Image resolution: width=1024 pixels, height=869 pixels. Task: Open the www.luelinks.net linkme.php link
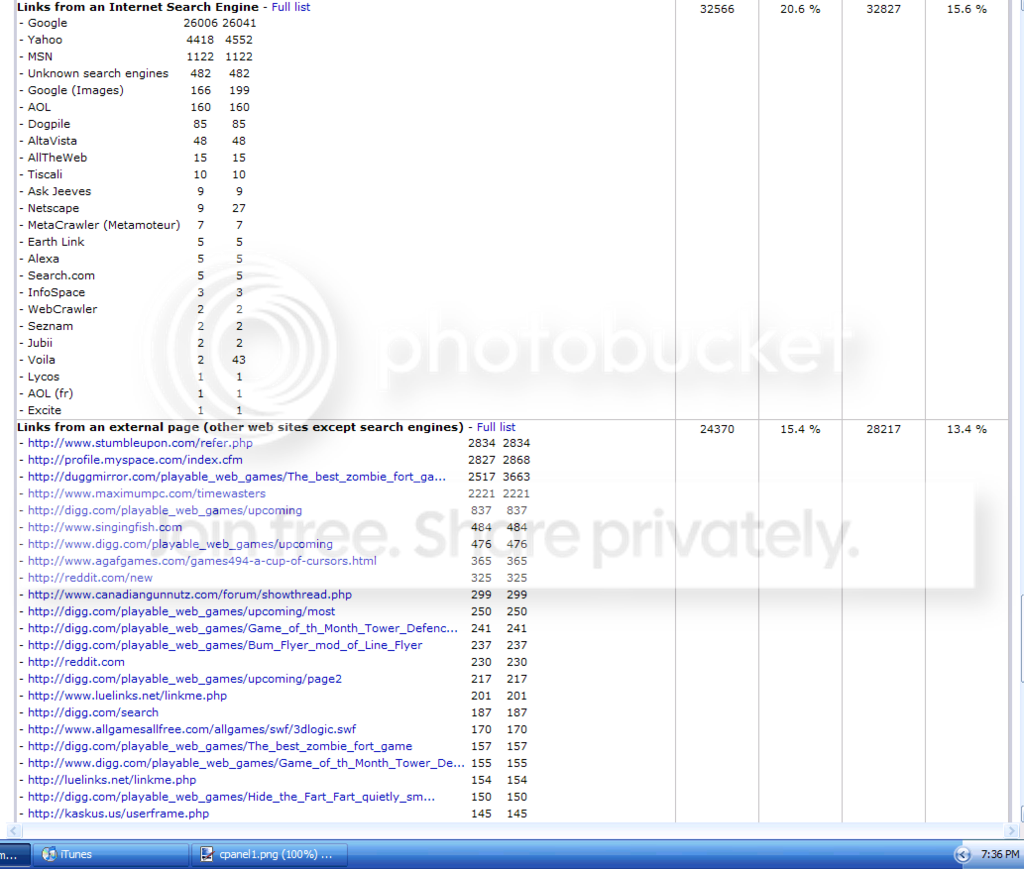[x=127, y=697]
